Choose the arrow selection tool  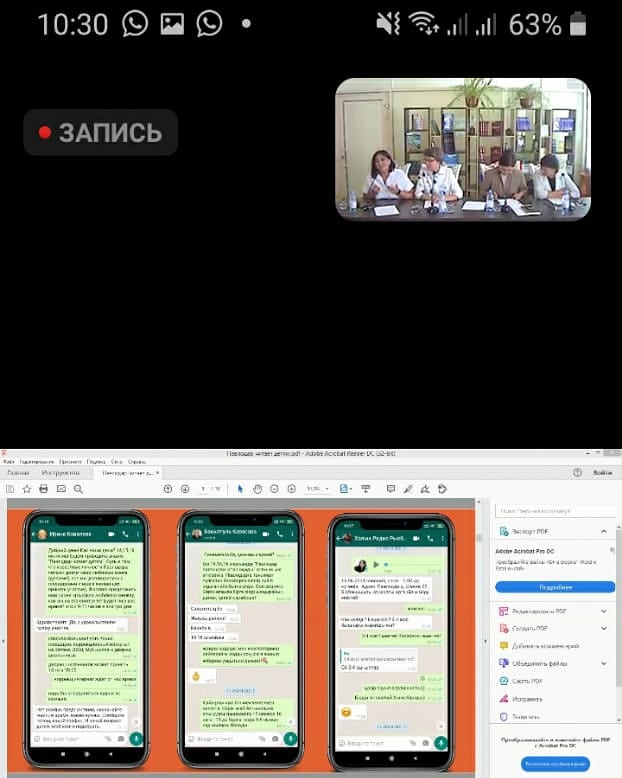click(240, 489)
